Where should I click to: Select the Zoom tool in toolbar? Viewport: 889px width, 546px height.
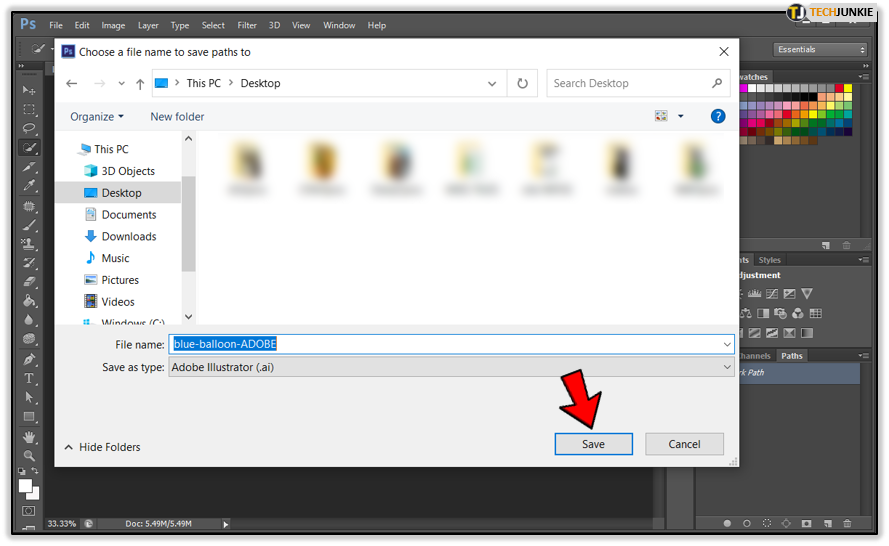pos(29,455)
